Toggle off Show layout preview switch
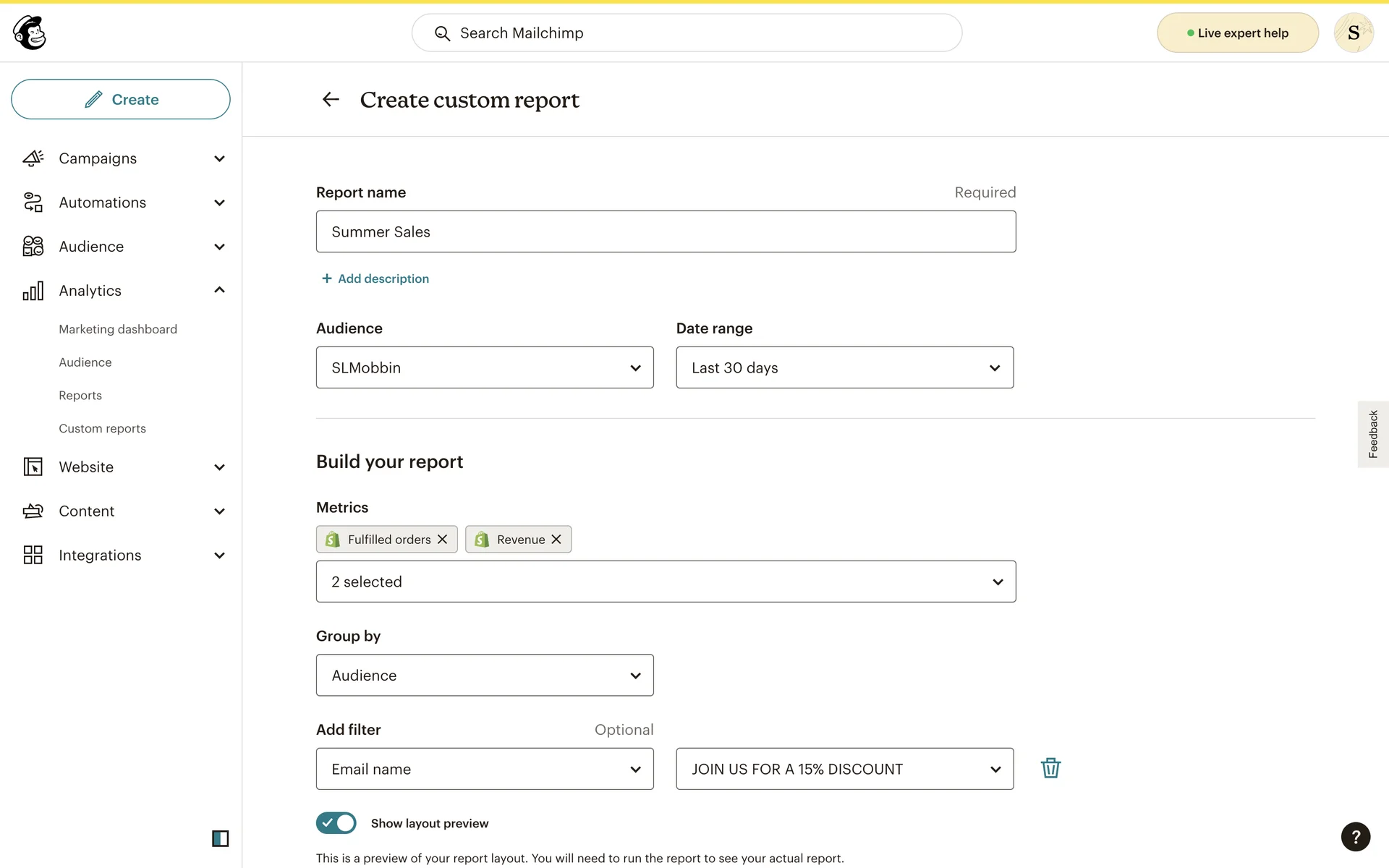This screenshot has width=1389, height=868. point(336,823)
